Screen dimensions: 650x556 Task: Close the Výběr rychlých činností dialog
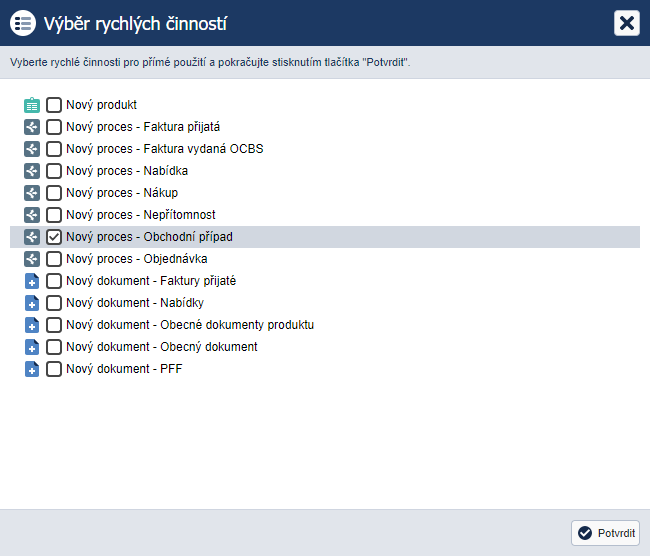pyautogui.click(x=627, y=23)
